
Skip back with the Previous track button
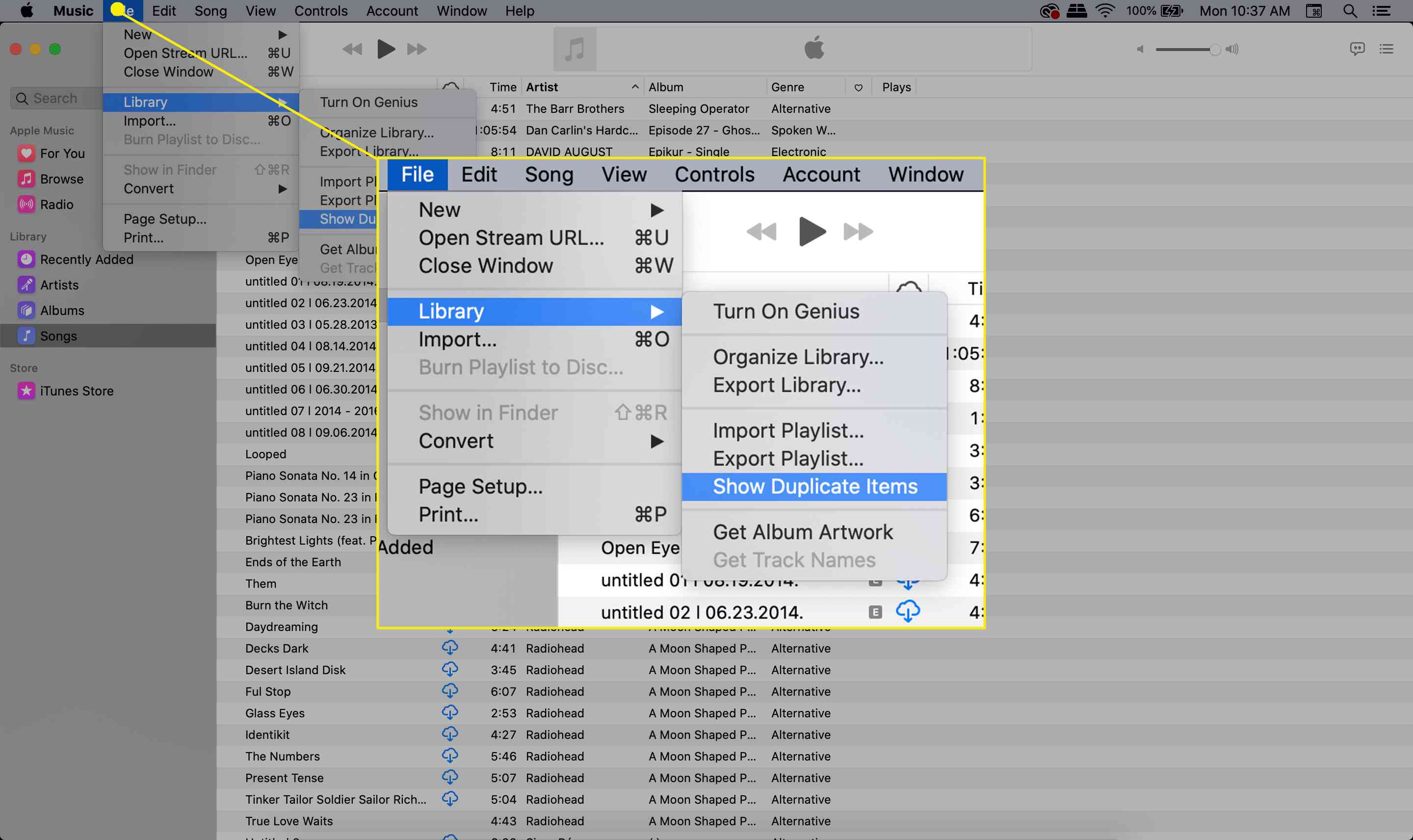click(353, 49)
